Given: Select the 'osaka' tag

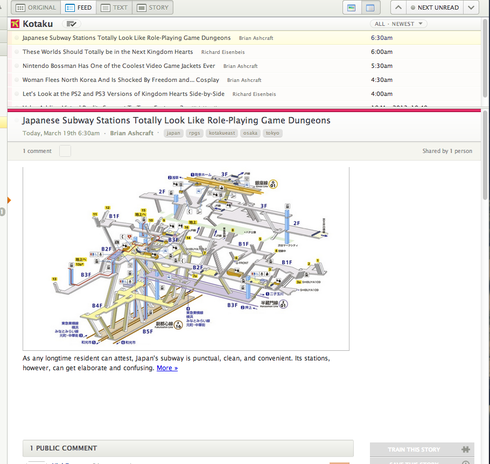Looking at the screenshot, I should pos(250,133).
